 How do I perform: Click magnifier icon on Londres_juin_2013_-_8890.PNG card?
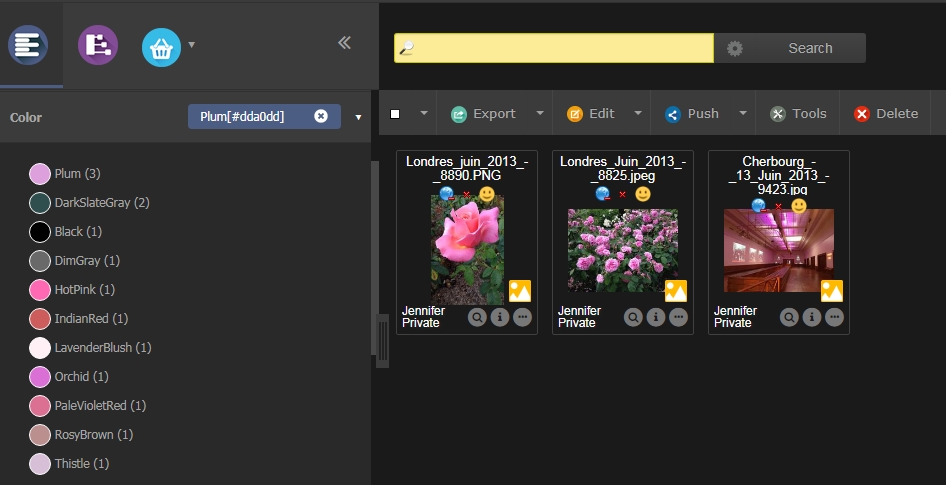click(x=478, y=317)
